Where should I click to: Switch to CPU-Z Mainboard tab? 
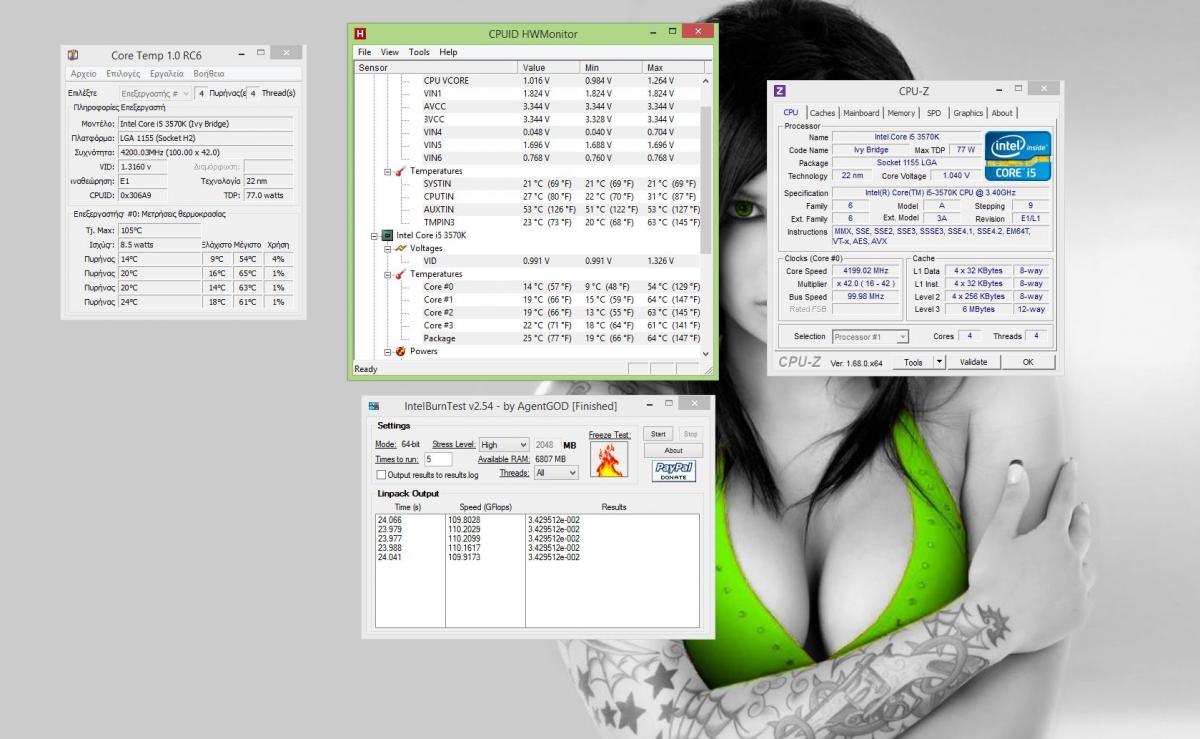tap(861, 113)
